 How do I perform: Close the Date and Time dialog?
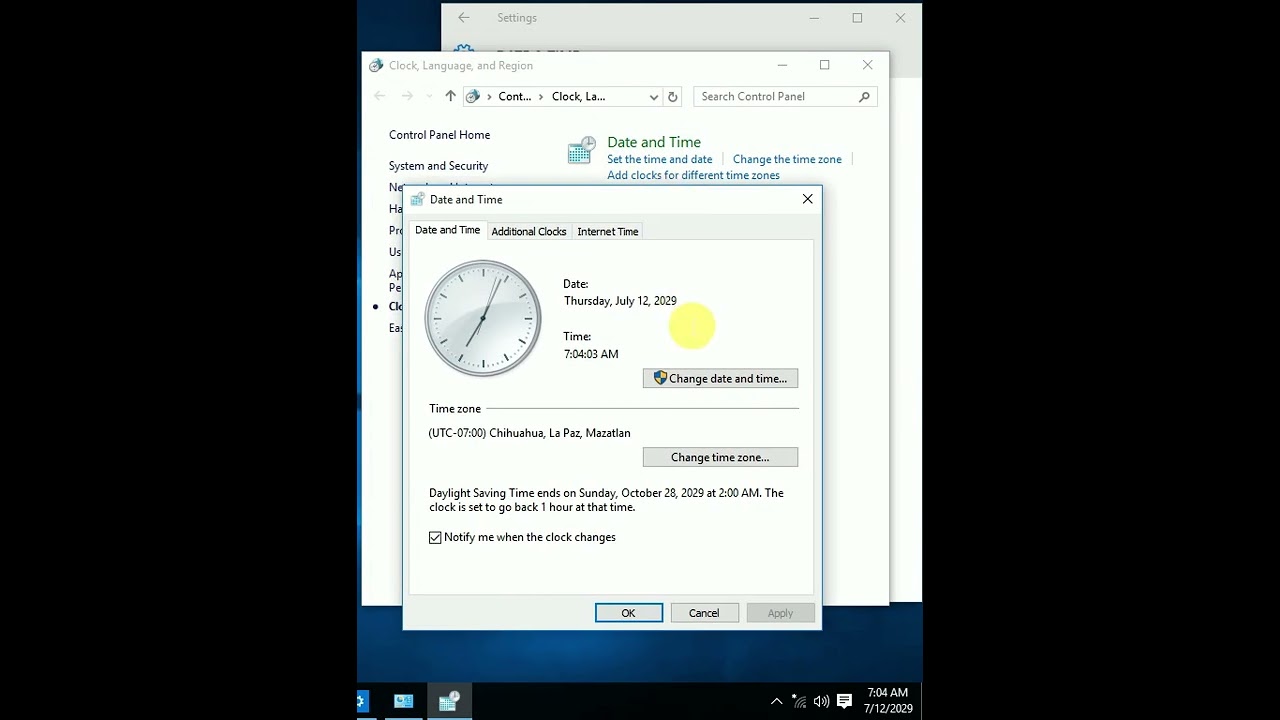coord(807,199)
